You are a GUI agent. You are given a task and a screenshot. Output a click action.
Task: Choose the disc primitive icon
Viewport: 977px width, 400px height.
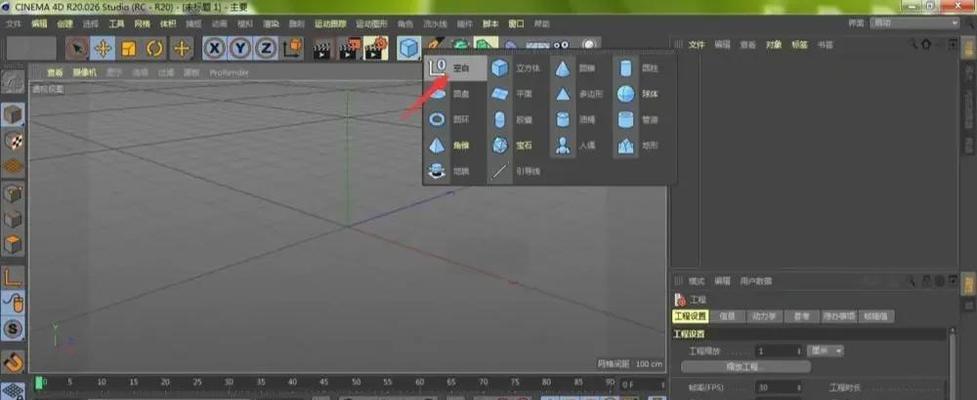click(x=437, y=93)
